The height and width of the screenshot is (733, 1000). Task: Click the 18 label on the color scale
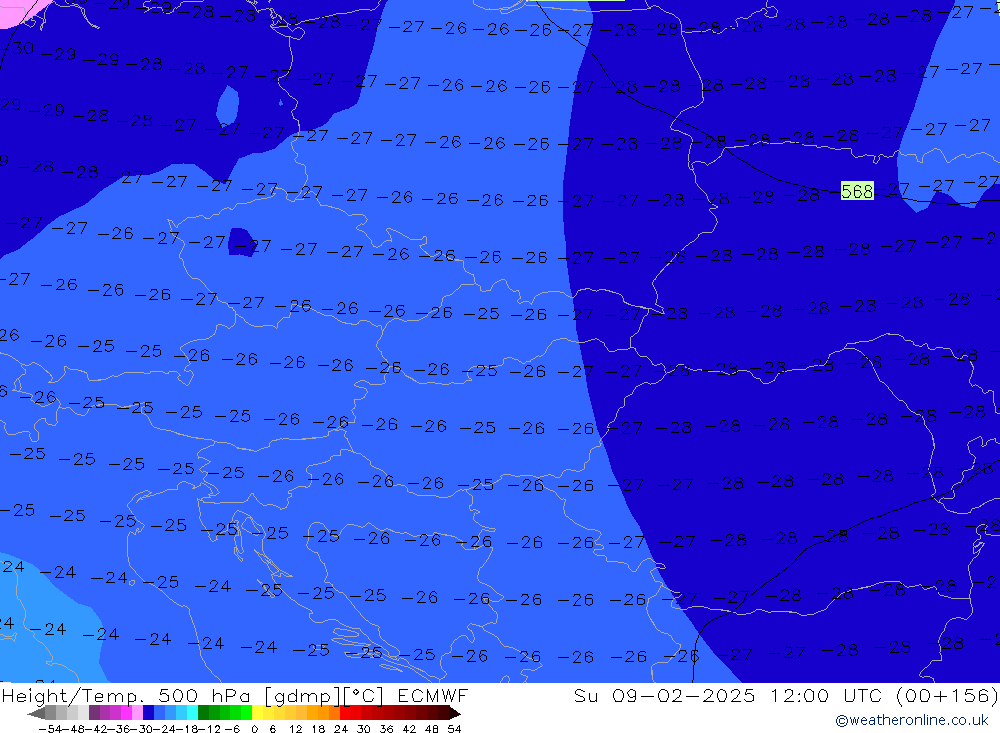click(318, 729)
